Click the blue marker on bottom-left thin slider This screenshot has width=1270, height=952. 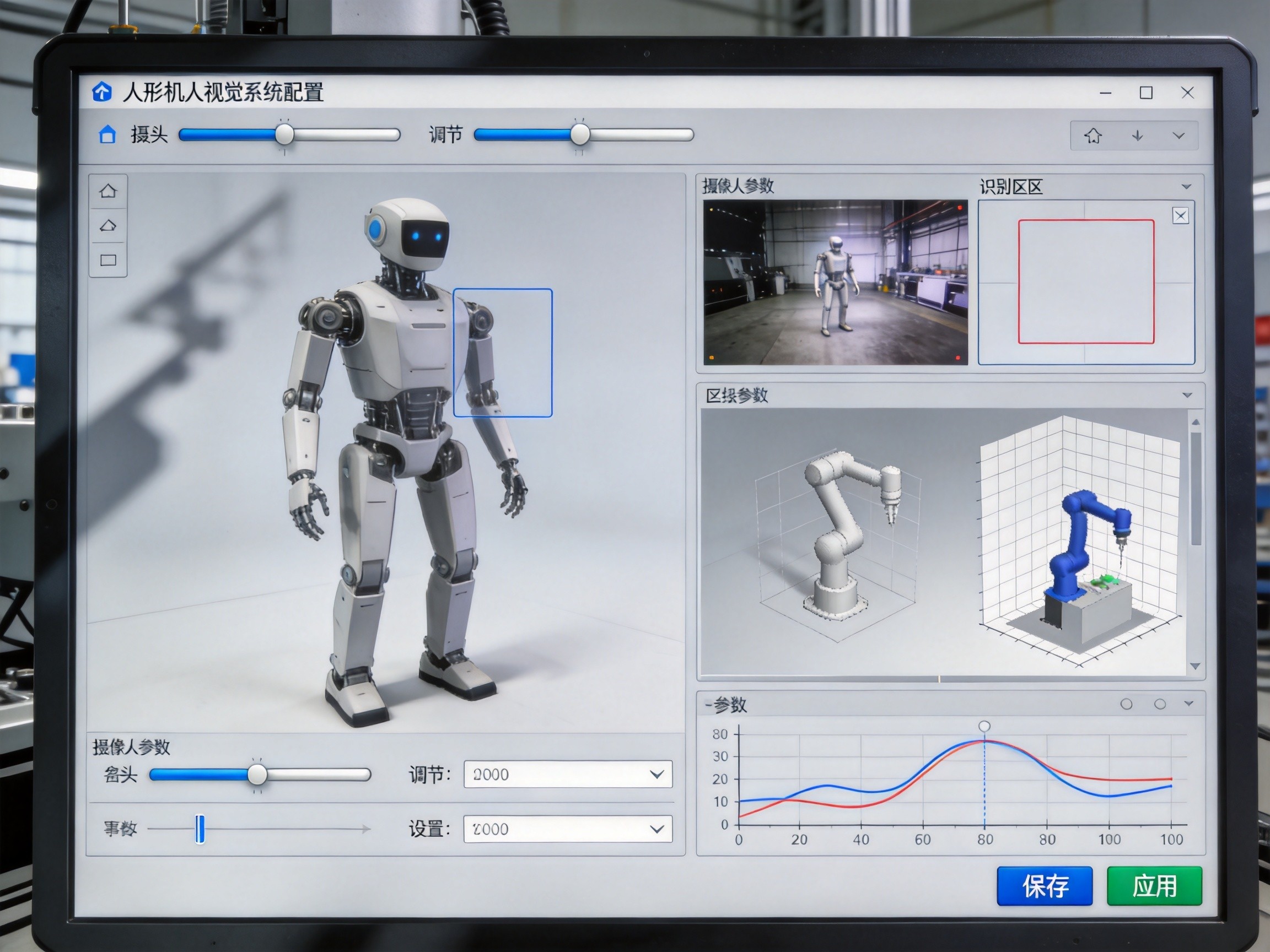tap(199, 829)
